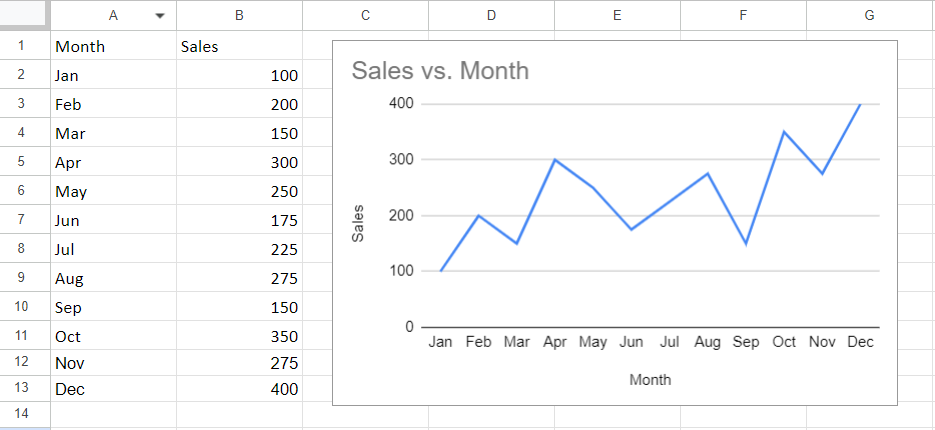The height and width of the screenshot is (430, 935).
Task: Click the Sales header cell B1
Action: tap(239, 46)
